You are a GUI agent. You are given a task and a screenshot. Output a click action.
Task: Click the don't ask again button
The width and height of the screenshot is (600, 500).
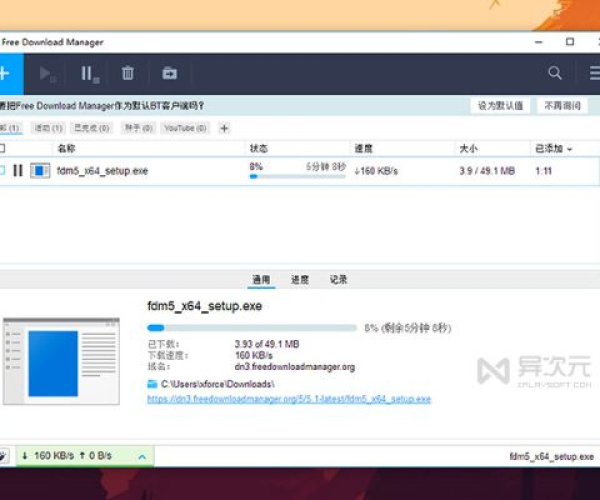click(x=562, y=106)
